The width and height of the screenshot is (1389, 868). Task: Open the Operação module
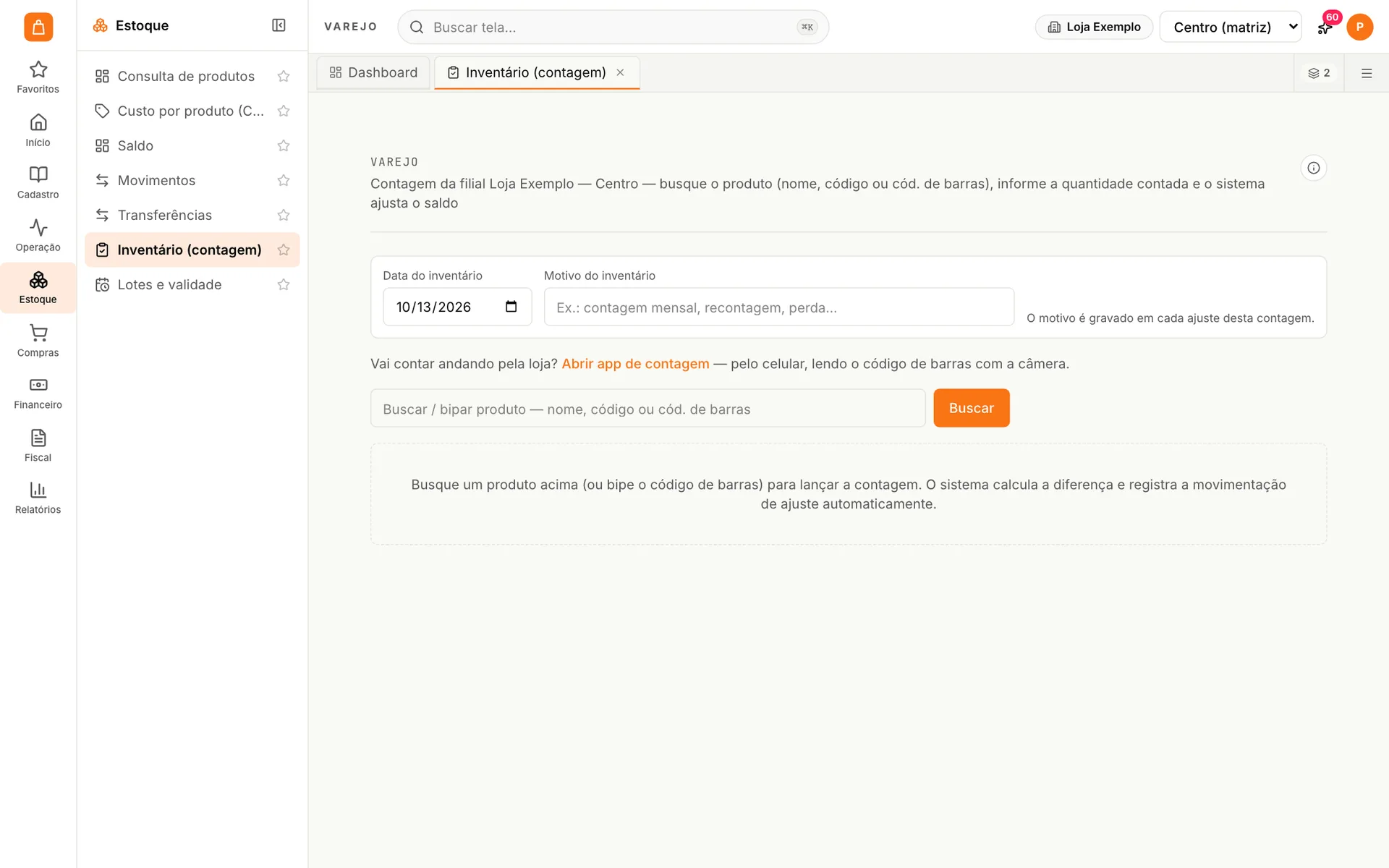38,235
